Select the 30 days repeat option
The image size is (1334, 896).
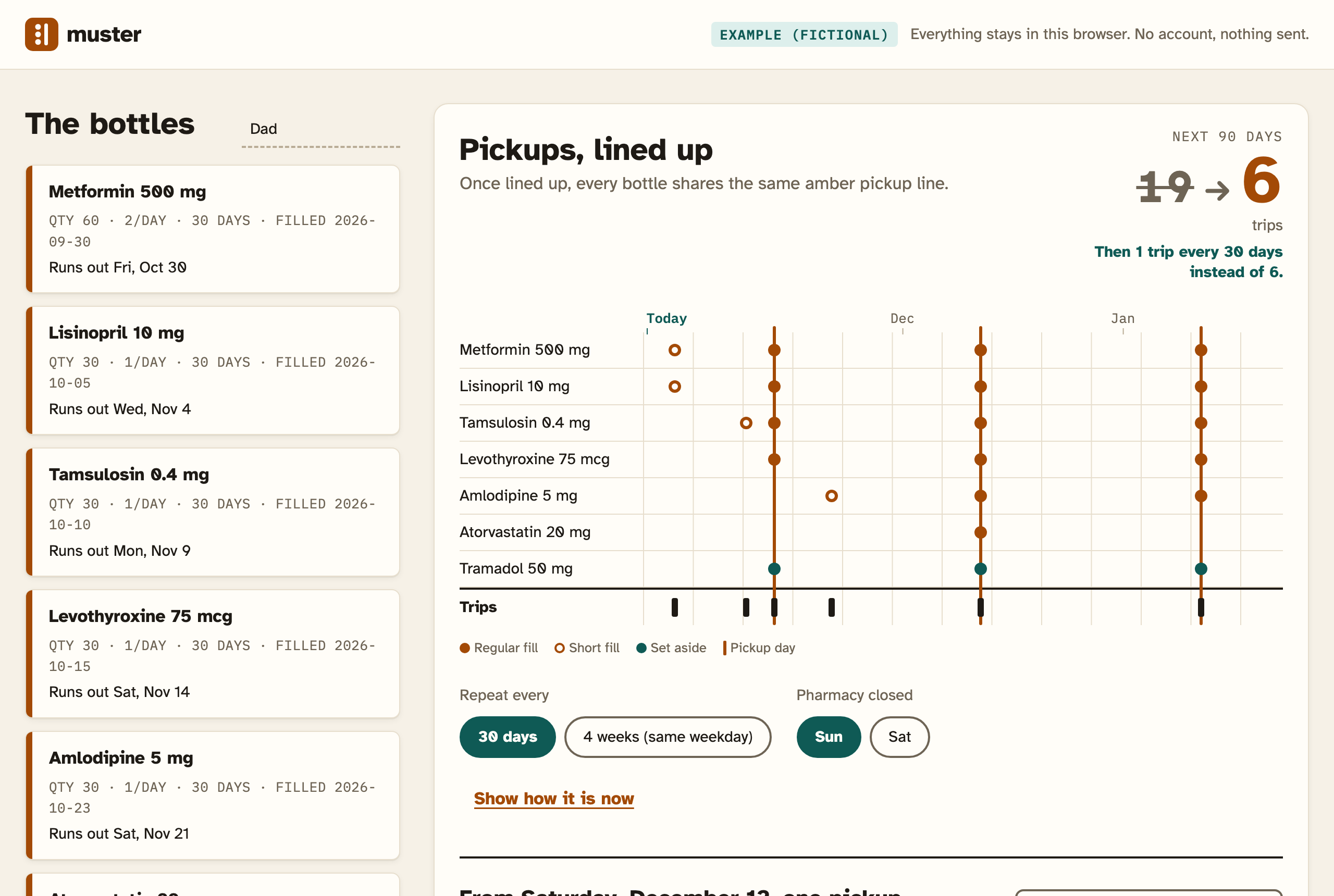[507, 737]
